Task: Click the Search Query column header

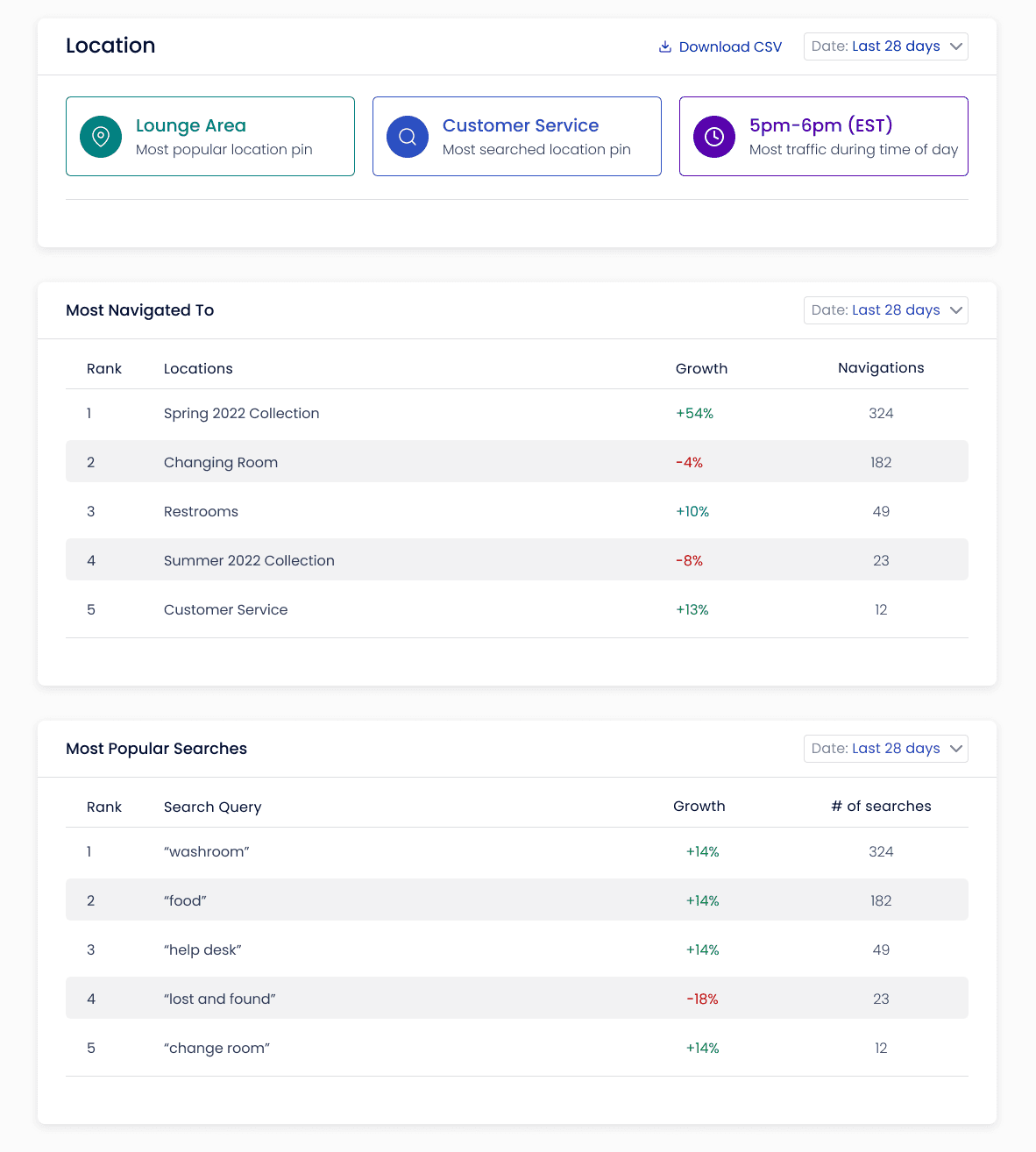Action: coord(213,807)
